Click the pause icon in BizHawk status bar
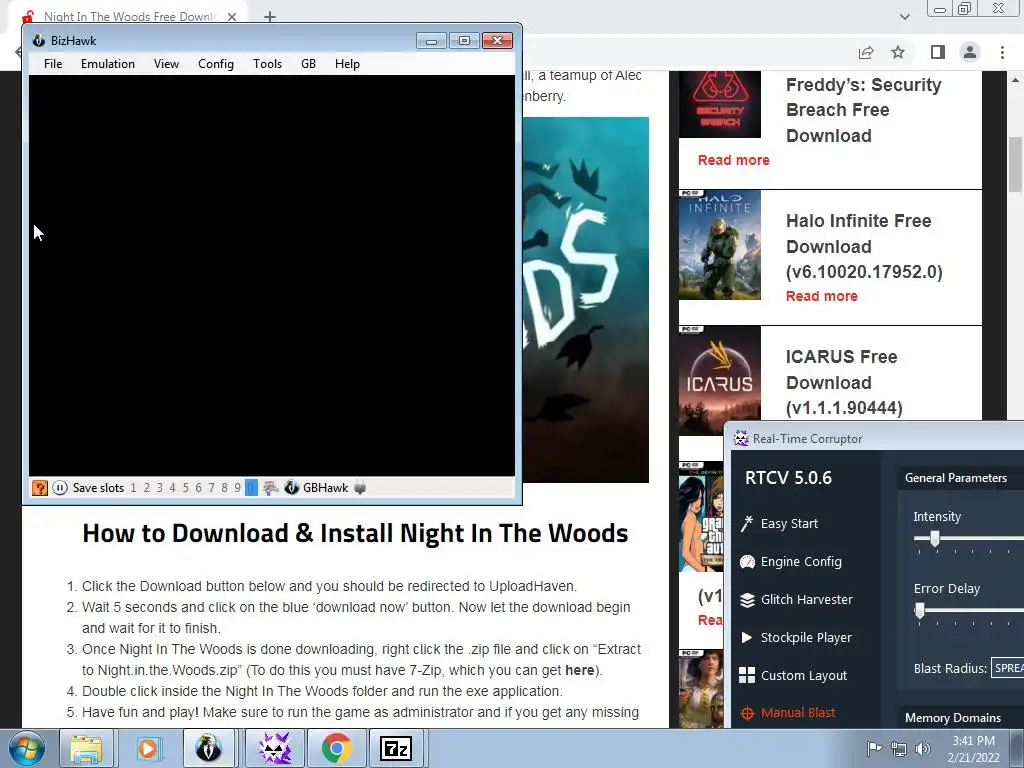Image resolution: width=1024 pixels, height=768 pixels. (59, 488)
